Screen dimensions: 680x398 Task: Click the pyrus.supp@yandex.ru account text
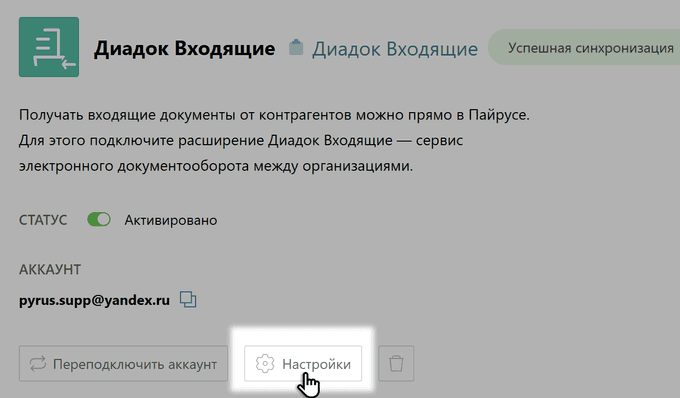(94, 300)
